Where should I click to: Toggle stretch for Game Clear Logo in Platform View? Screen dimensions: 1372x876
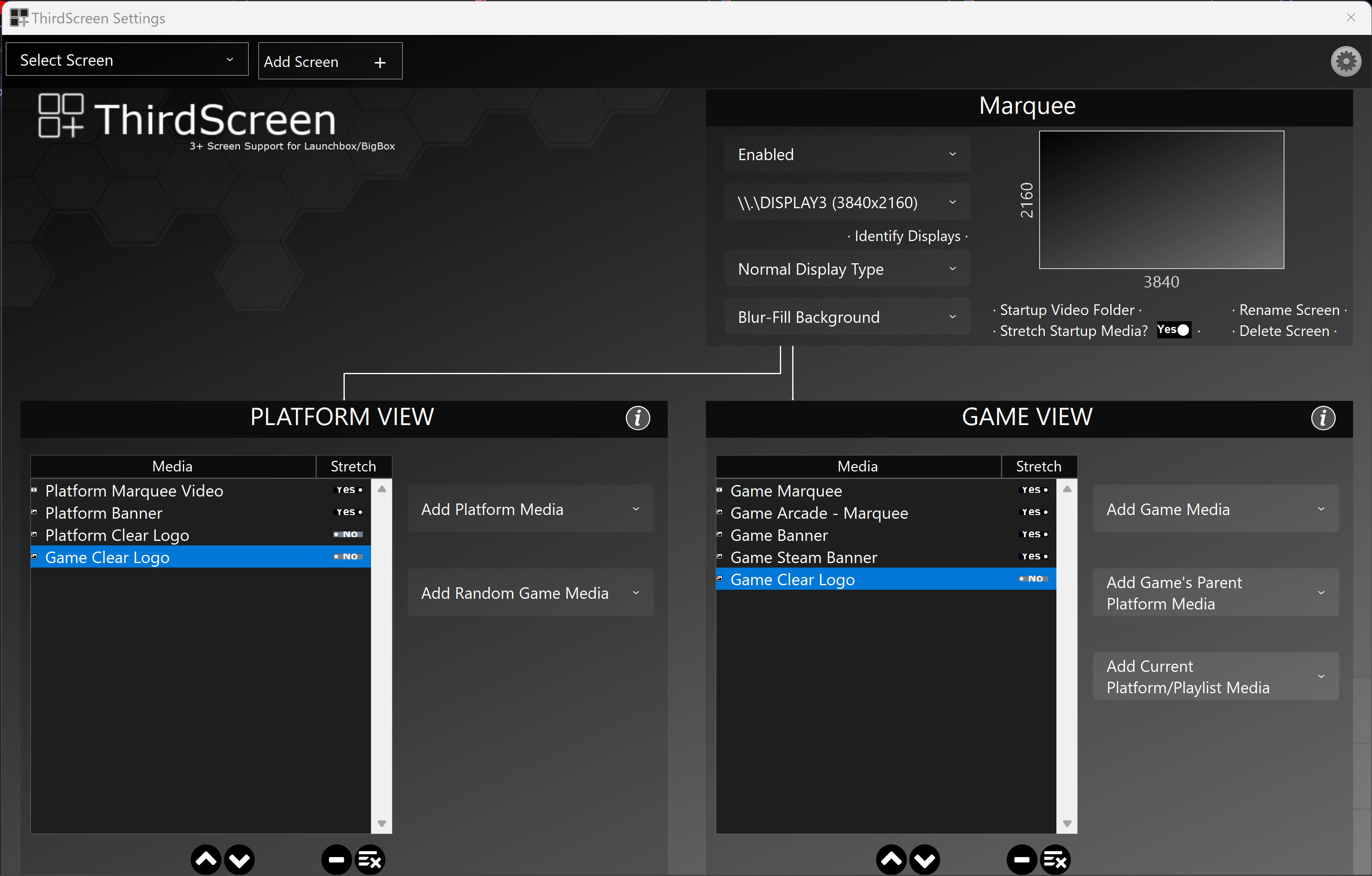pos(349,556)
